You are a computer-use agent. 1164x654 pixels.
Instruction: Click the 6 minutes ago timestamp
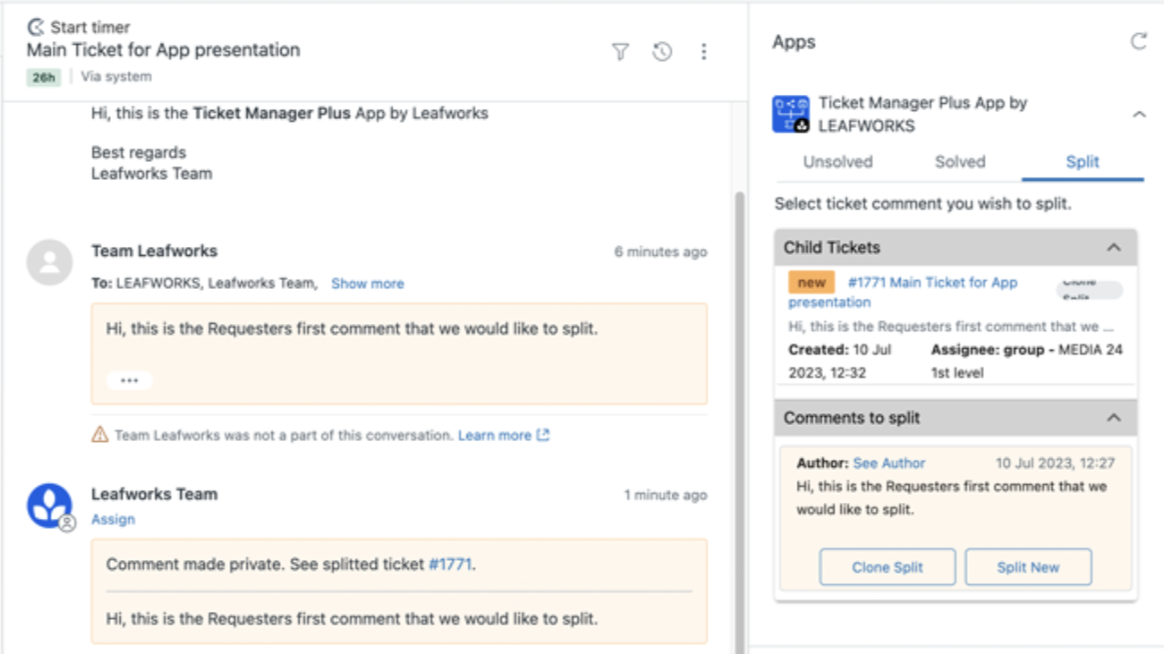pos(661,252)
